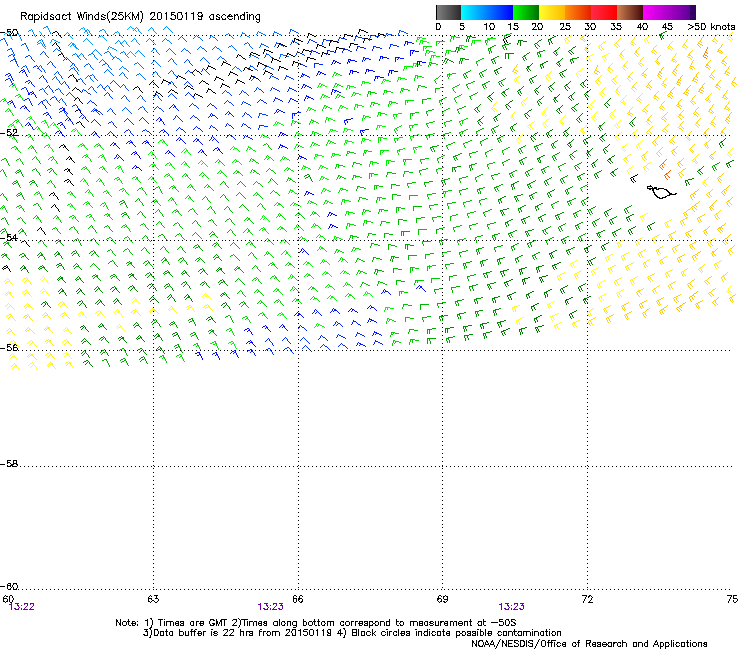The width and height of the screenshot is (740, 650).
Task: Click the longitude label '63'
Action: pos(153,599)
